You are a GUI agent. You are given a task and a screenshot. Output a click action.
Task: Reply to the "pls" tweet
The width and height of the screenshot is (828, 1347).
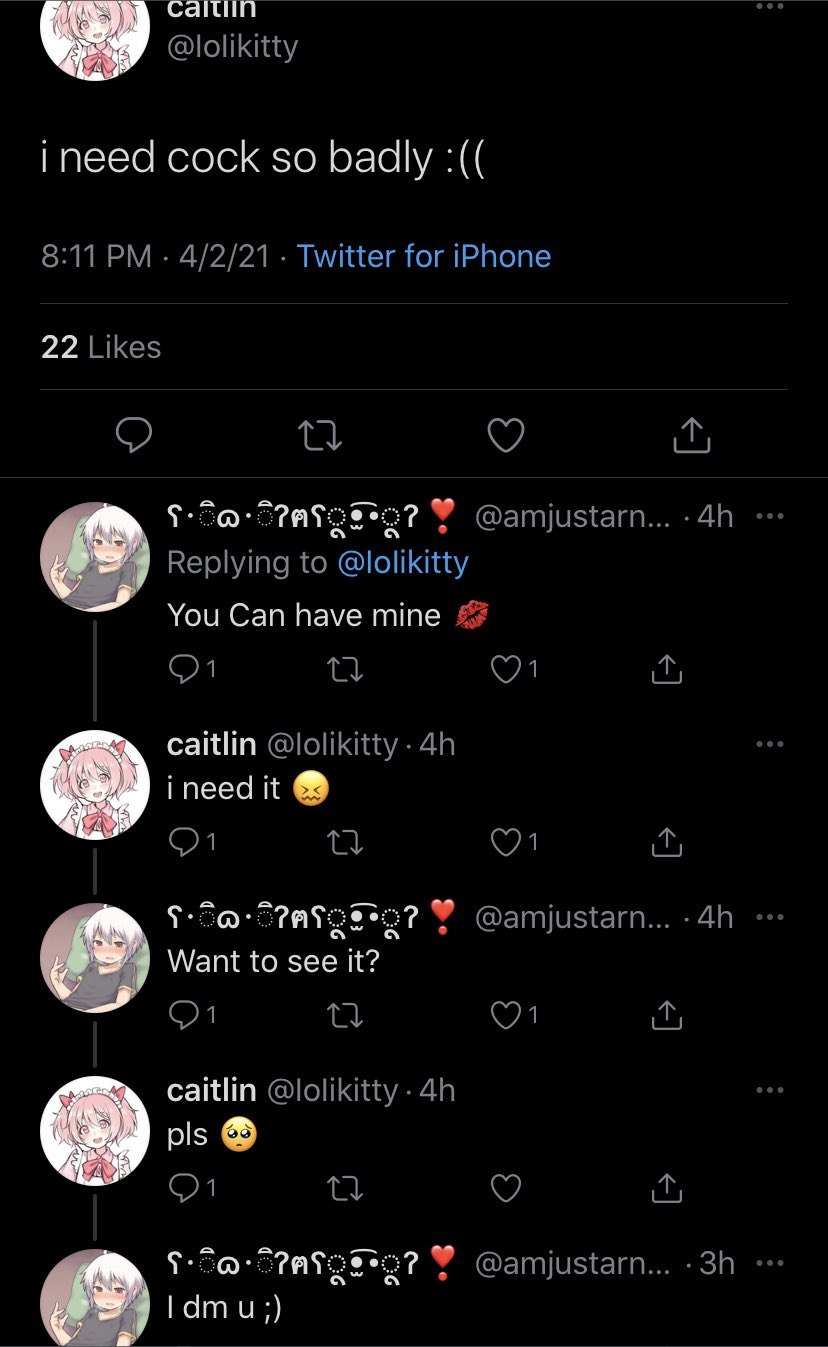[184, 1188]
